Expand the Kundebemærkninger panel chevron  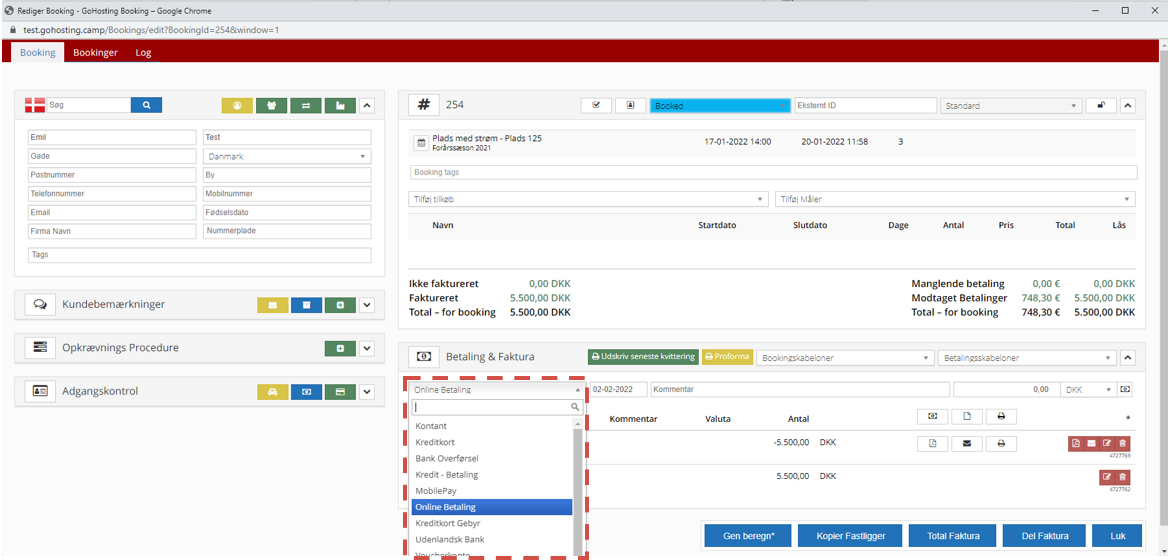367,304
